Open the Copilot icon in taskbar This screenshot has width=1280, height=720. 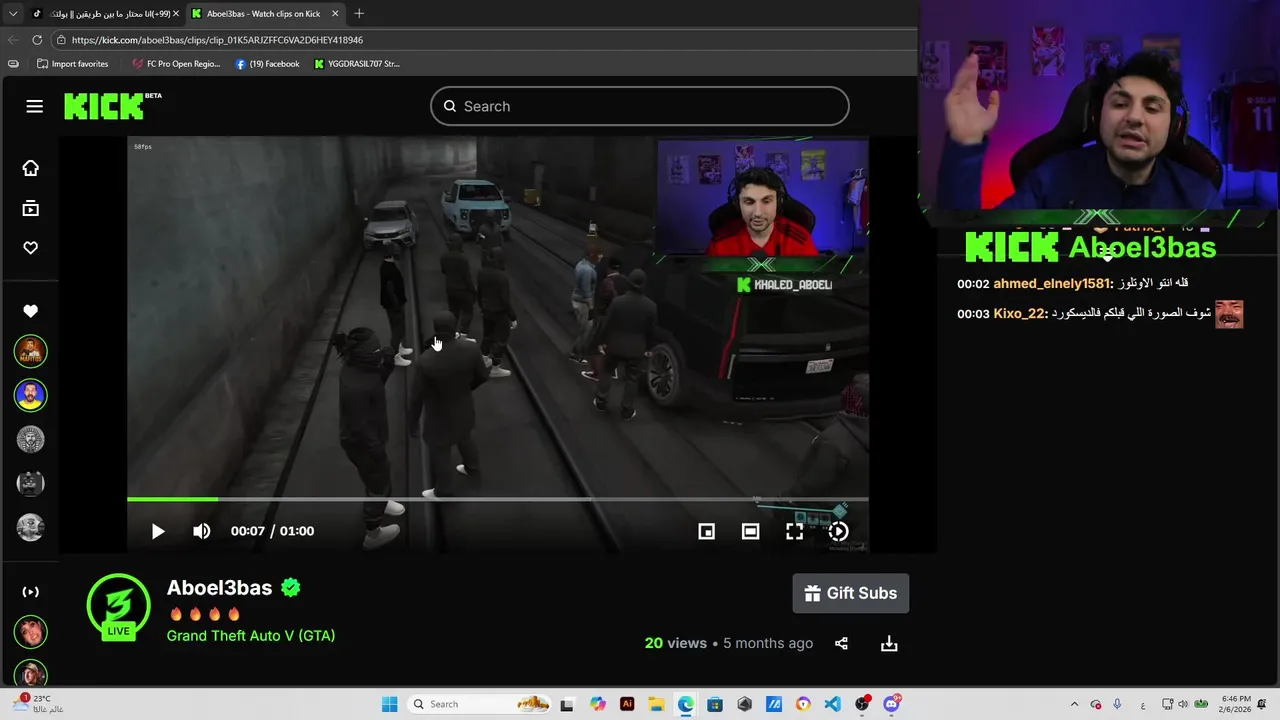597,704
